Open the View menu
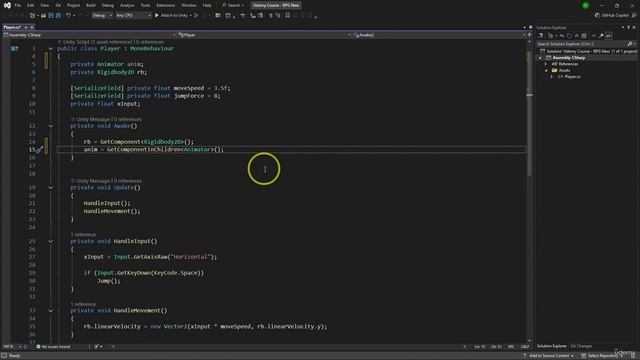Image resolution: width=640 pixels, height=360 pixels. 44,5
